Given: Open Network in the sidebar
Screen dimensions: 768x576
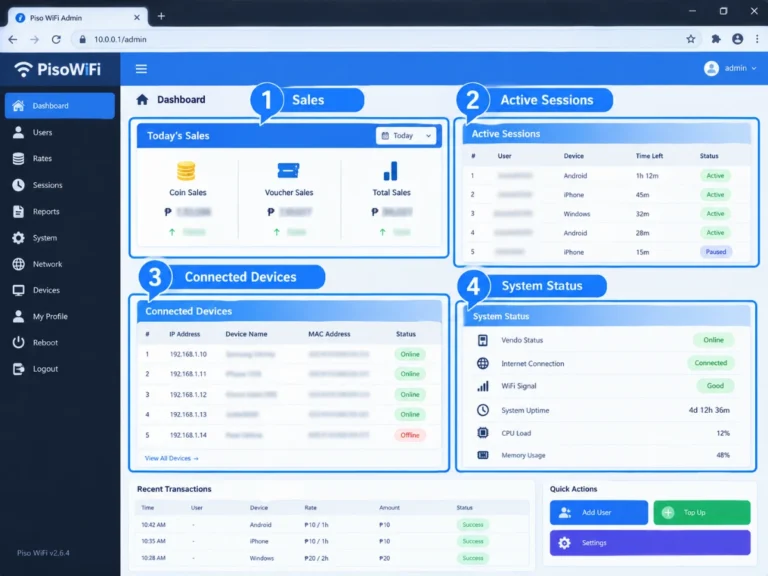Looking at the screenshot, I should click(60, 264).
